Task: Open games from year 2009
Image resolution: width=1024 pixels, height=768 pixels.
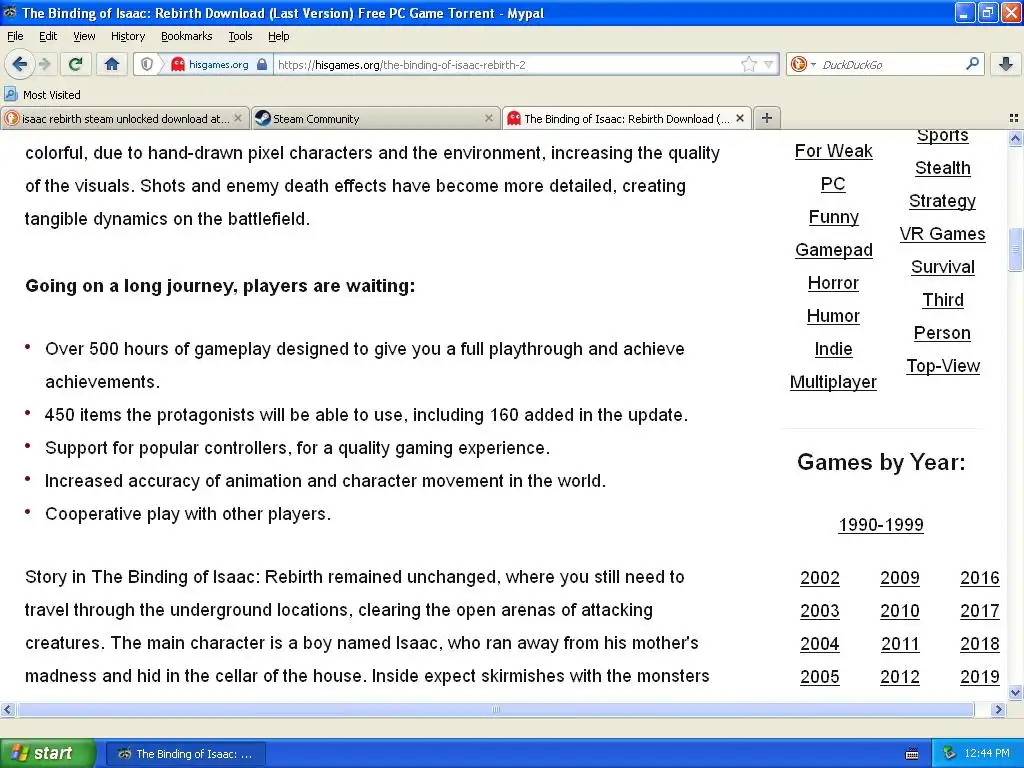Action: tap(899, 577)
